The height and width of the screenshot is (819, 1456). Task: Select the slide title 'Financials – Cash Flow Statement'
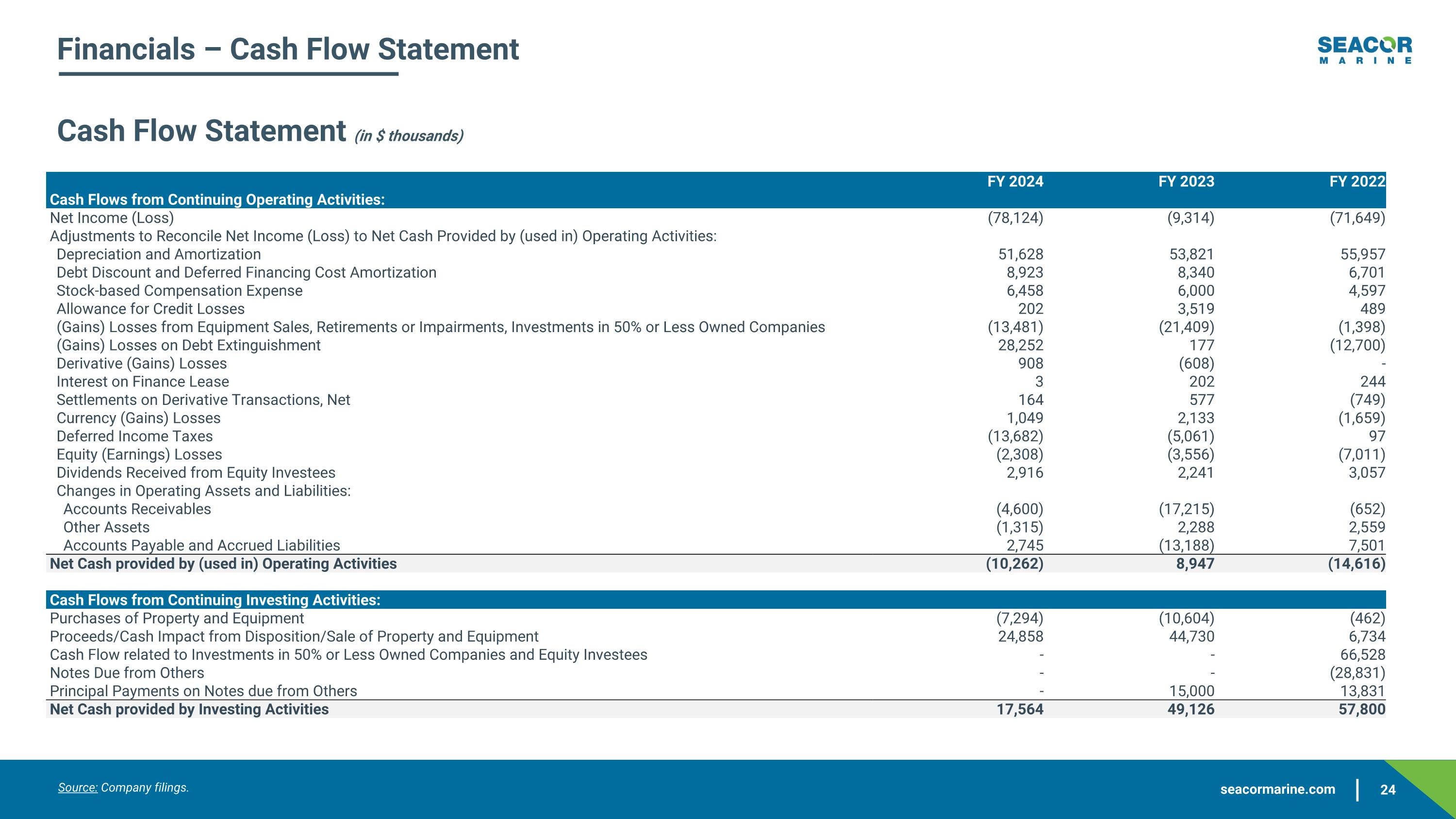coord(288,49)
